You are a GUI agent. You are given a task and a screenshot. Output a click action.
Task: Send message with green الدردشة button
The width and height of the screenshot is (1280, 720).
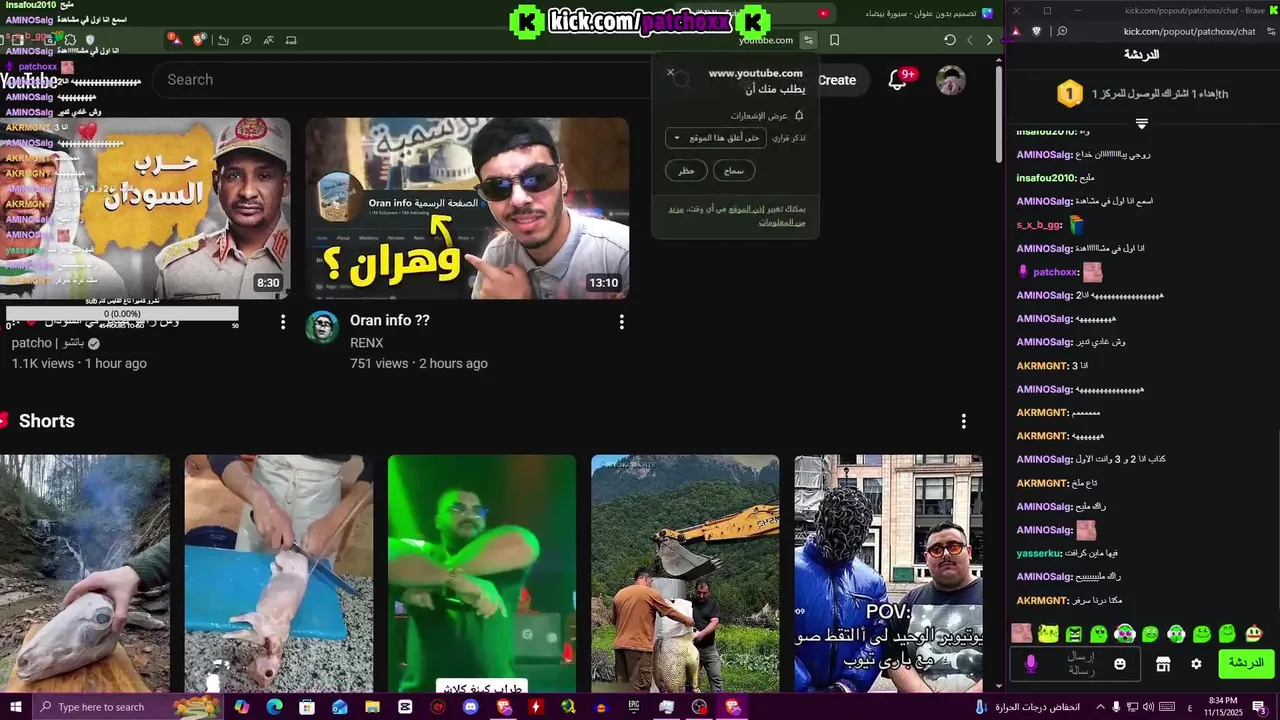coord(1246,663)
